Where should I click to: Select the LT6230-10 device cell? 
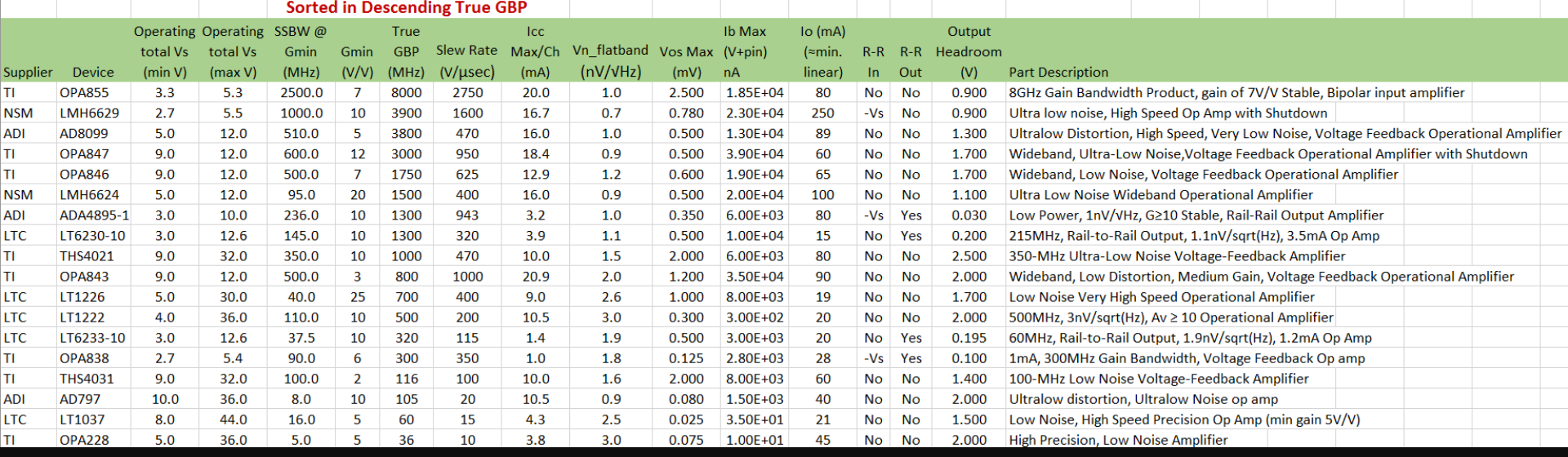[92, 236]
